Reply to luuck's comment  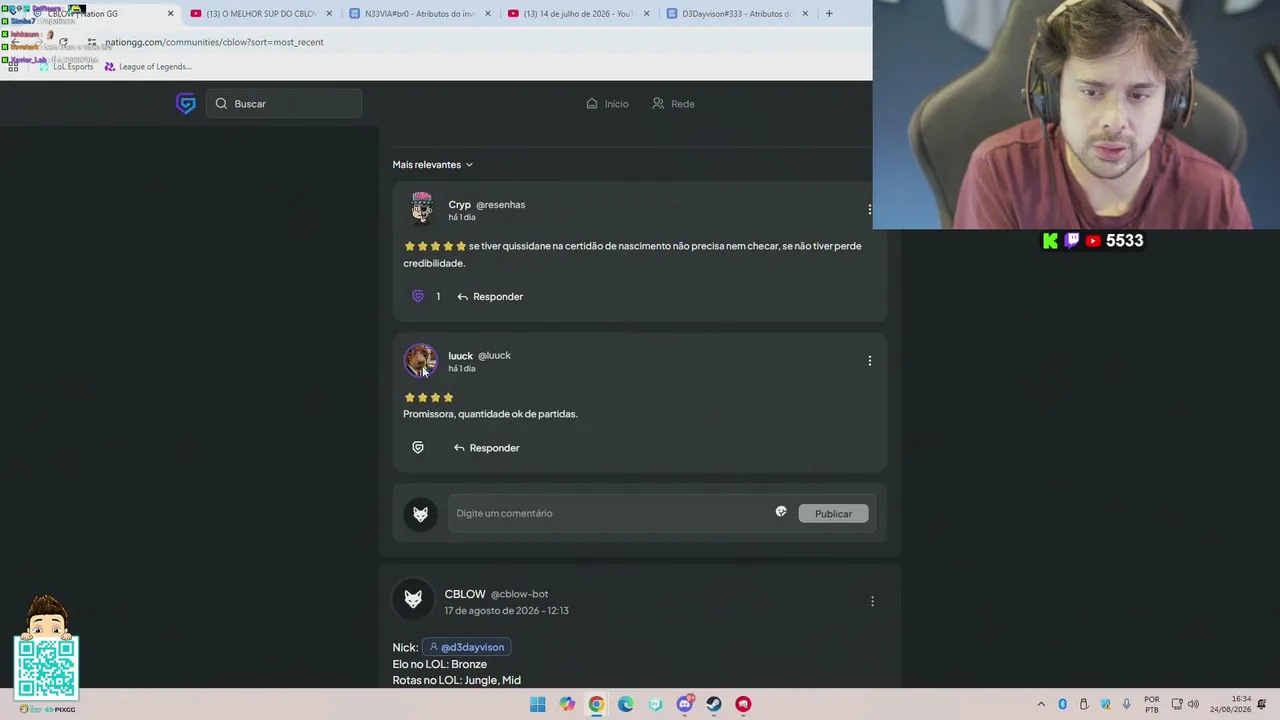tap(486, 448)
